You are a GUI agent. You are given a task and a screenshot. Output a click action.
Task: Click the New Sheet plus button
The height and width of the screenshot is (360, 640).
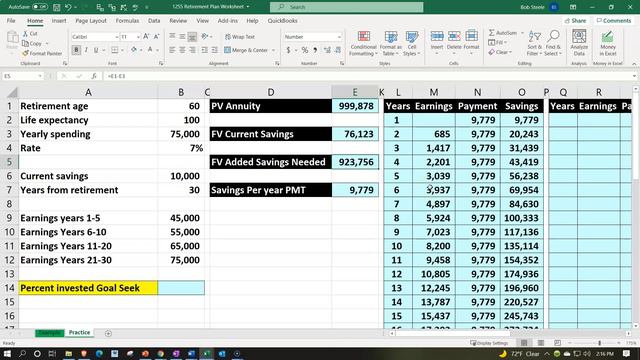(x=108, y=333)
